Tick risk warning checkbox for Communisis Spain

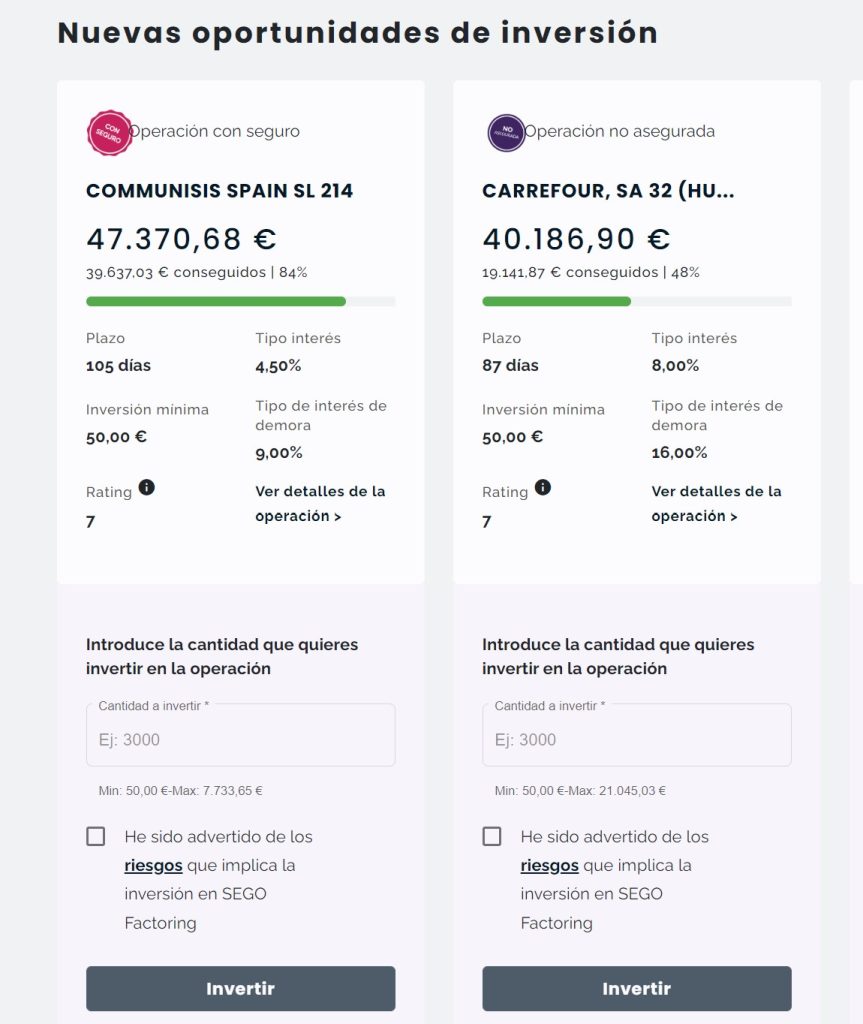[x=96, y=836]
